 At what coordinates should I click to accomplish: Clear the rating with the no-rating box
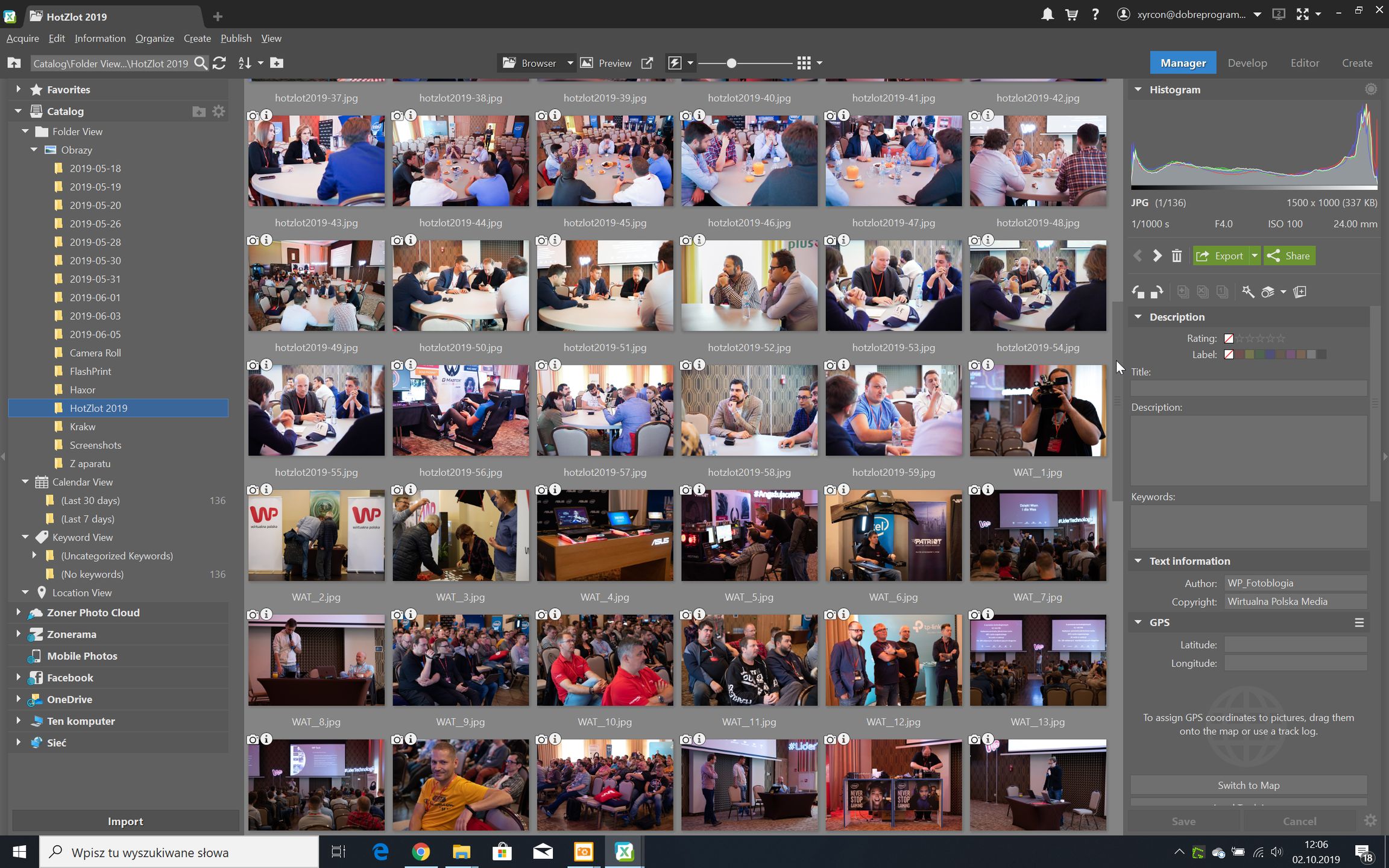click(1229, 339)
